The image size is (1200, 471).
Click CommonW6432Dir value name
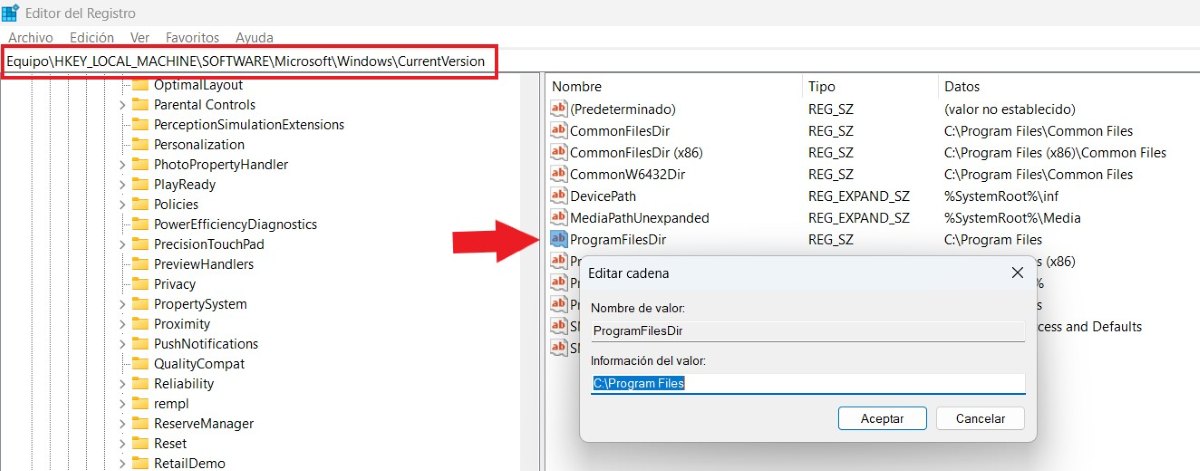[x=628, y=174]
